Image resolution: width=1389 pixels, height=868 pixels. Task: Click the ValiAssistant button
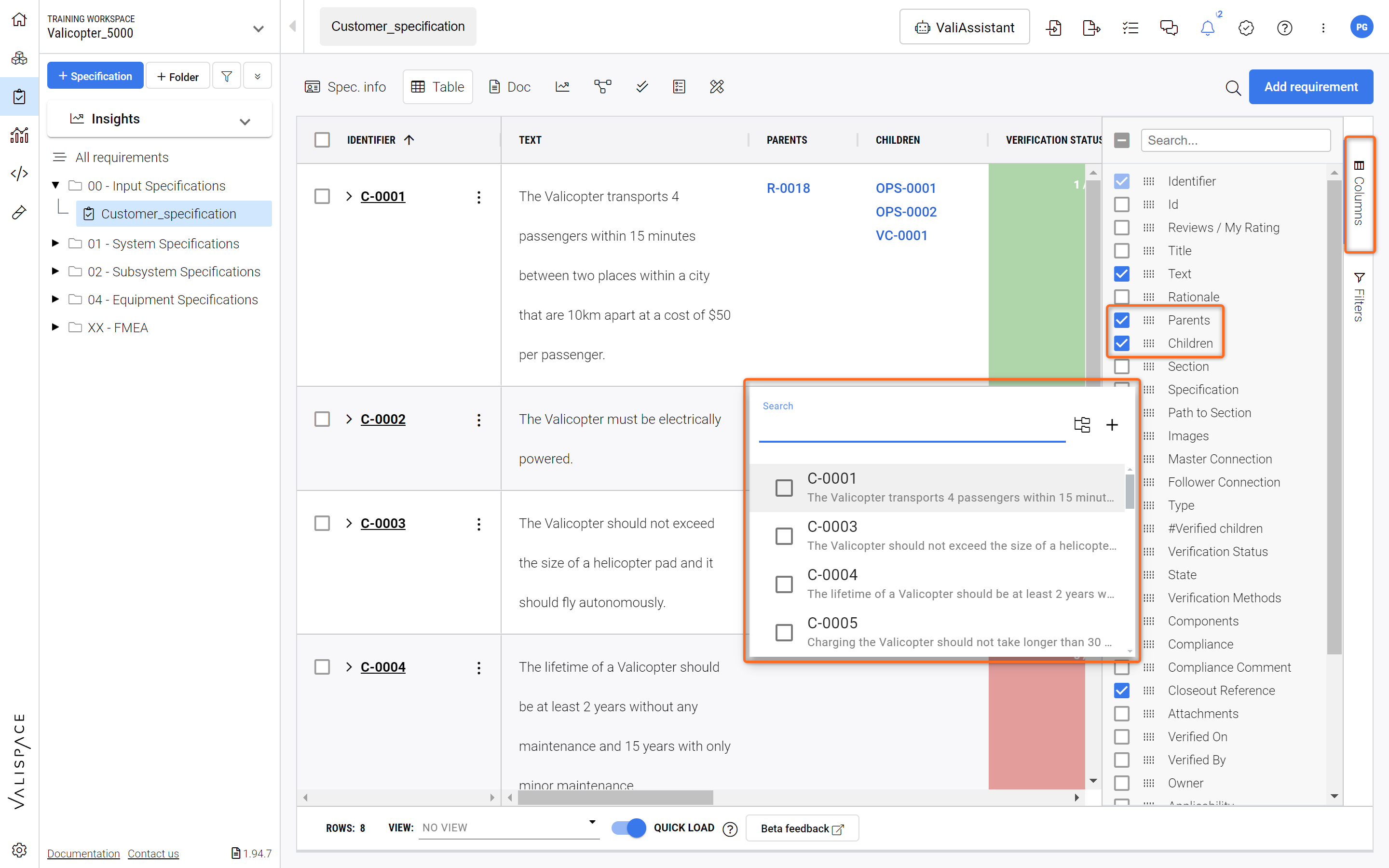[964, 27]
